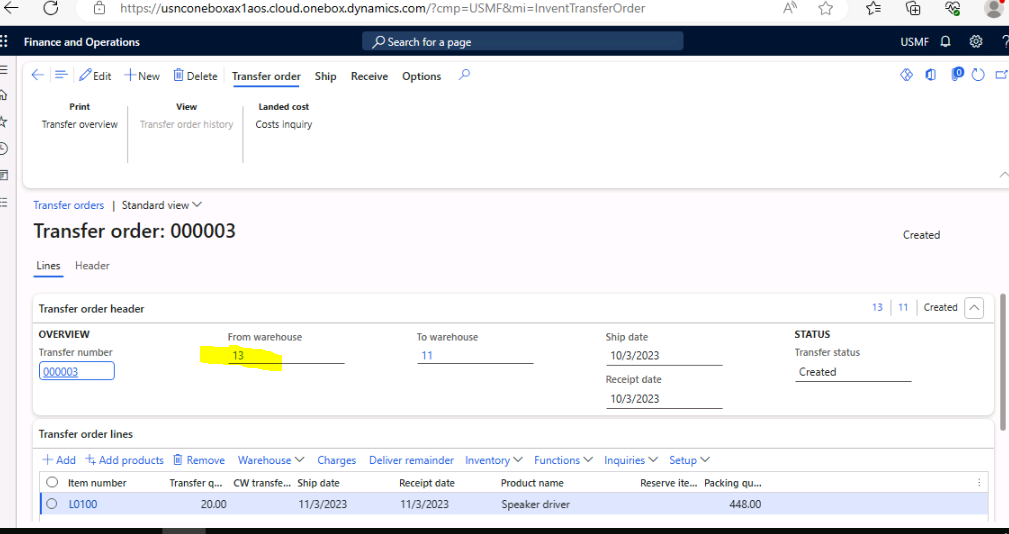1009x534 pixels.
Task: Click the browser back arrow
Action: (x=12, y=8)
